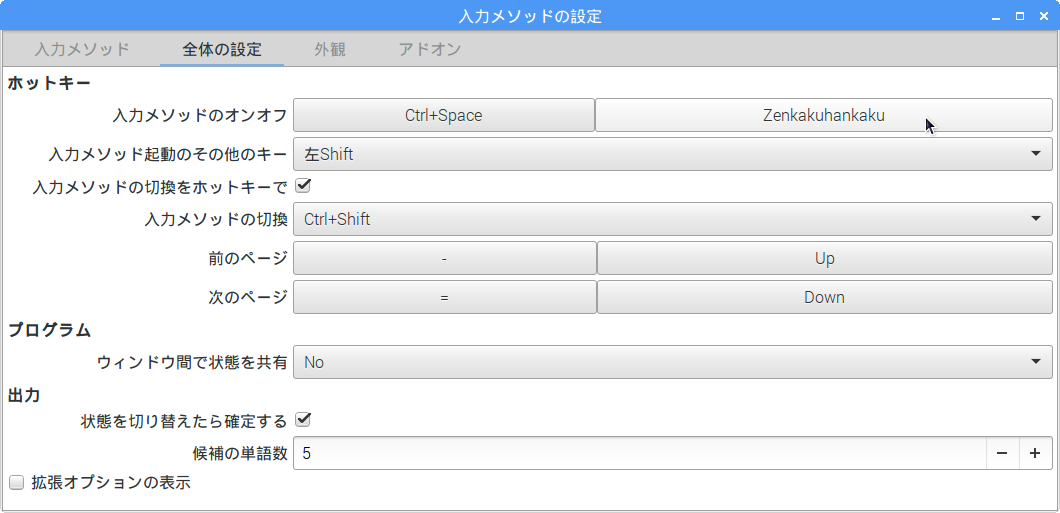1060x513 pixels.
Task: Toggle 入力メソッドの切換をホットキーで checkbox
Action: pos(303,185)
